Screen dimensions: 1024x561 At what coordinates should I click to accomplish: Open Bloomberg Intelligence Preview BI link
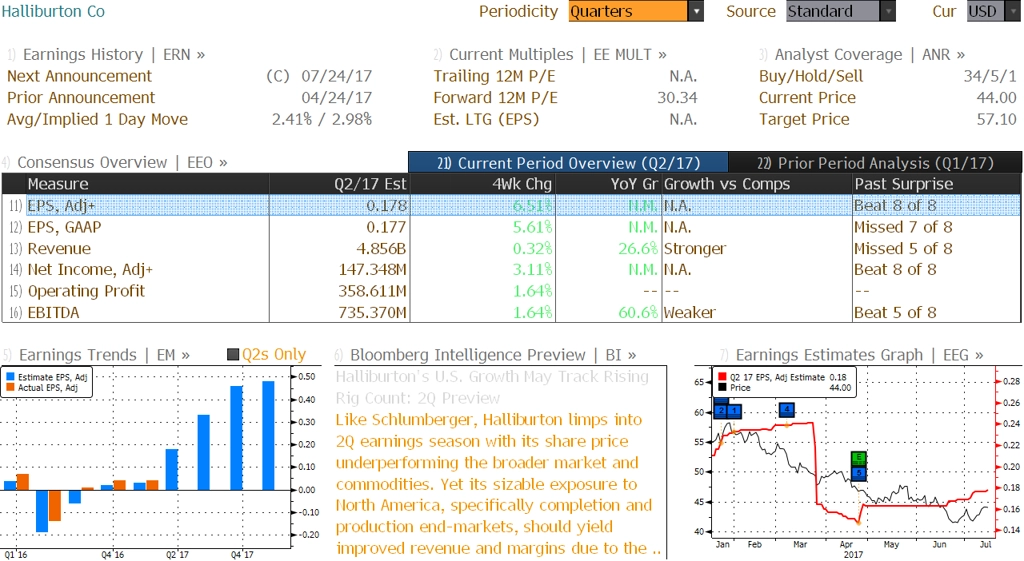coord(485,355)
